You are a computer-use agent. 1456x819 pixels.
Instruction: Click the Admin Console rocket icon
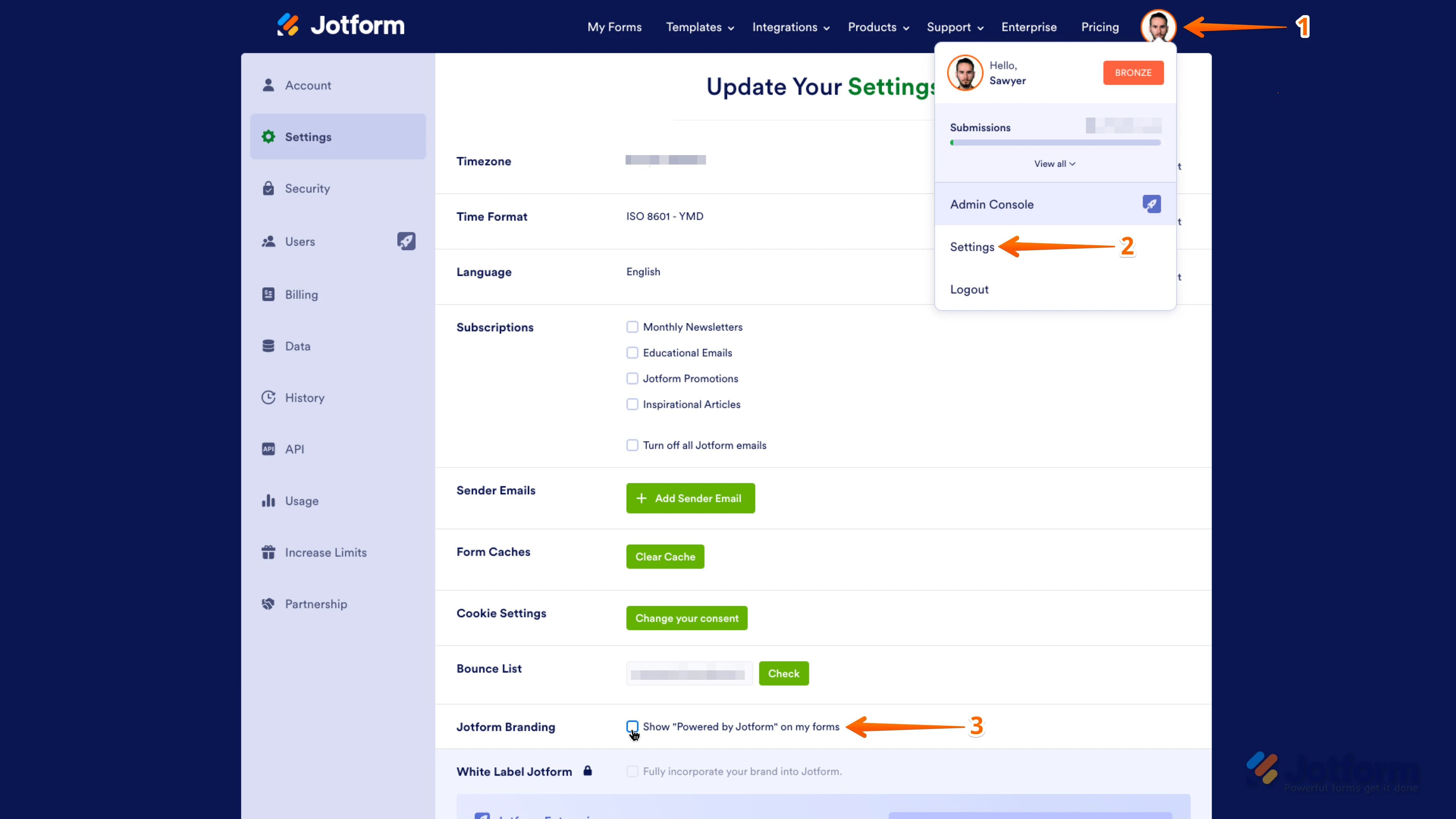[x=1152, y=204]
